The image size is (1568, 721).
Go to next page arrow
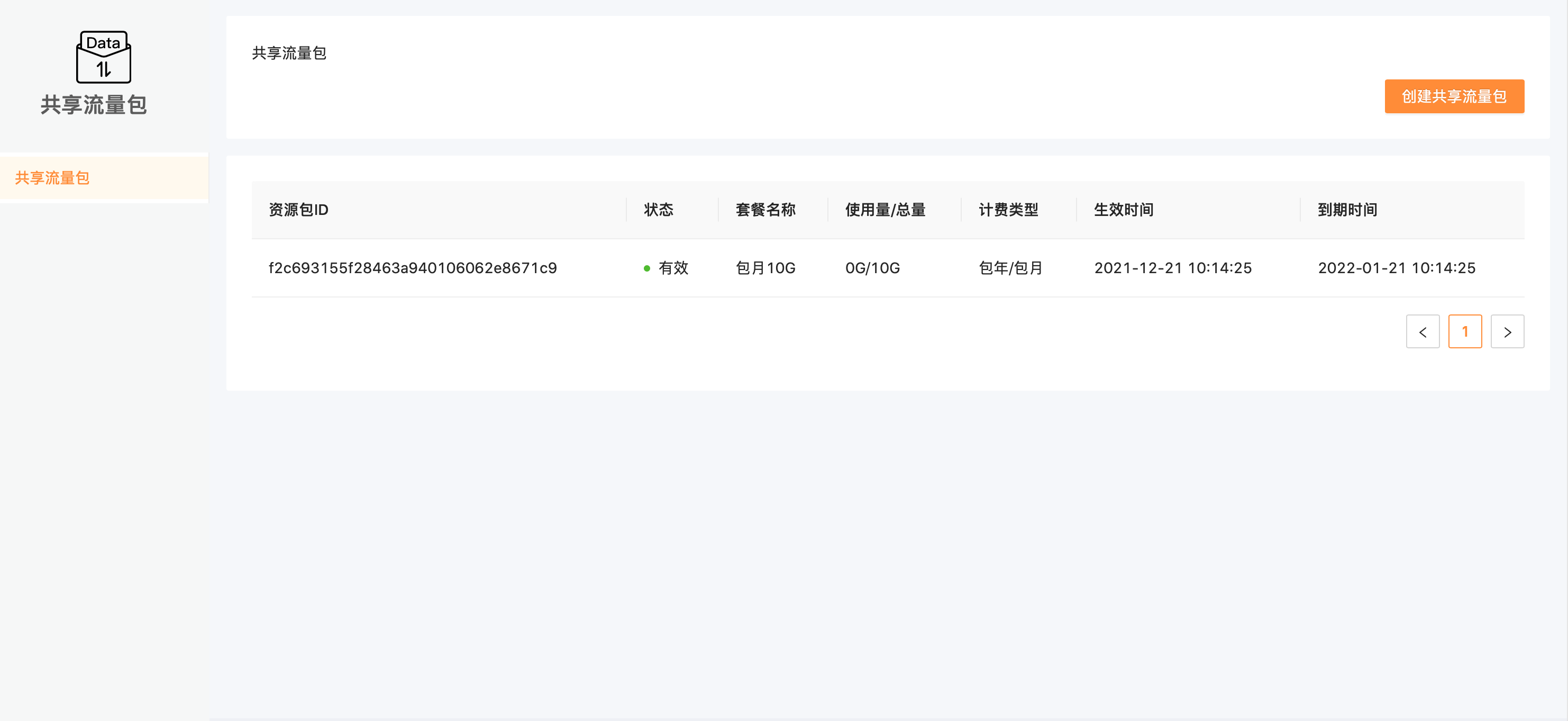1507,332
